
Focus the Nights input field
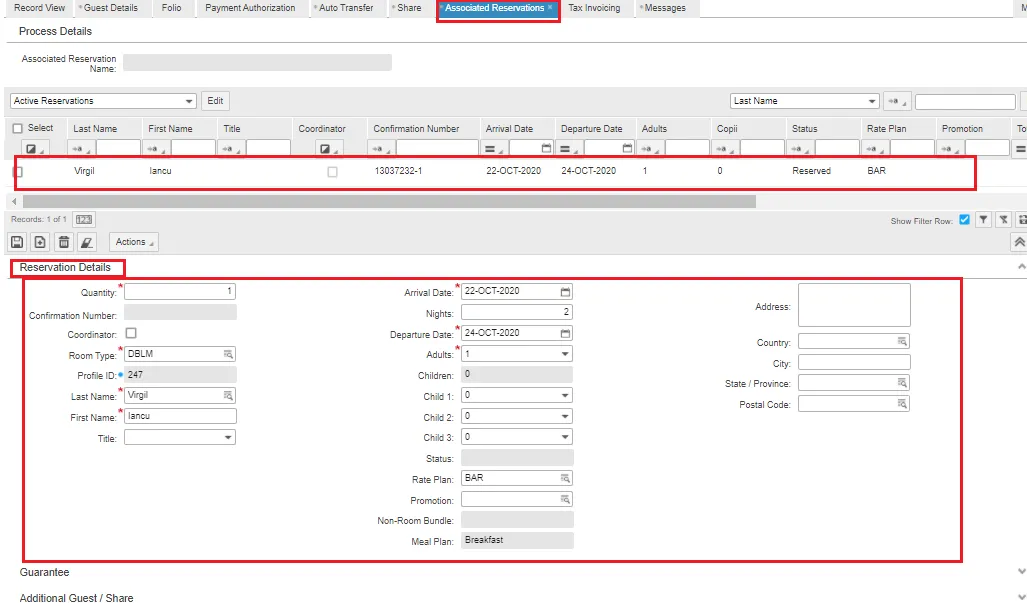pos(516,312)
